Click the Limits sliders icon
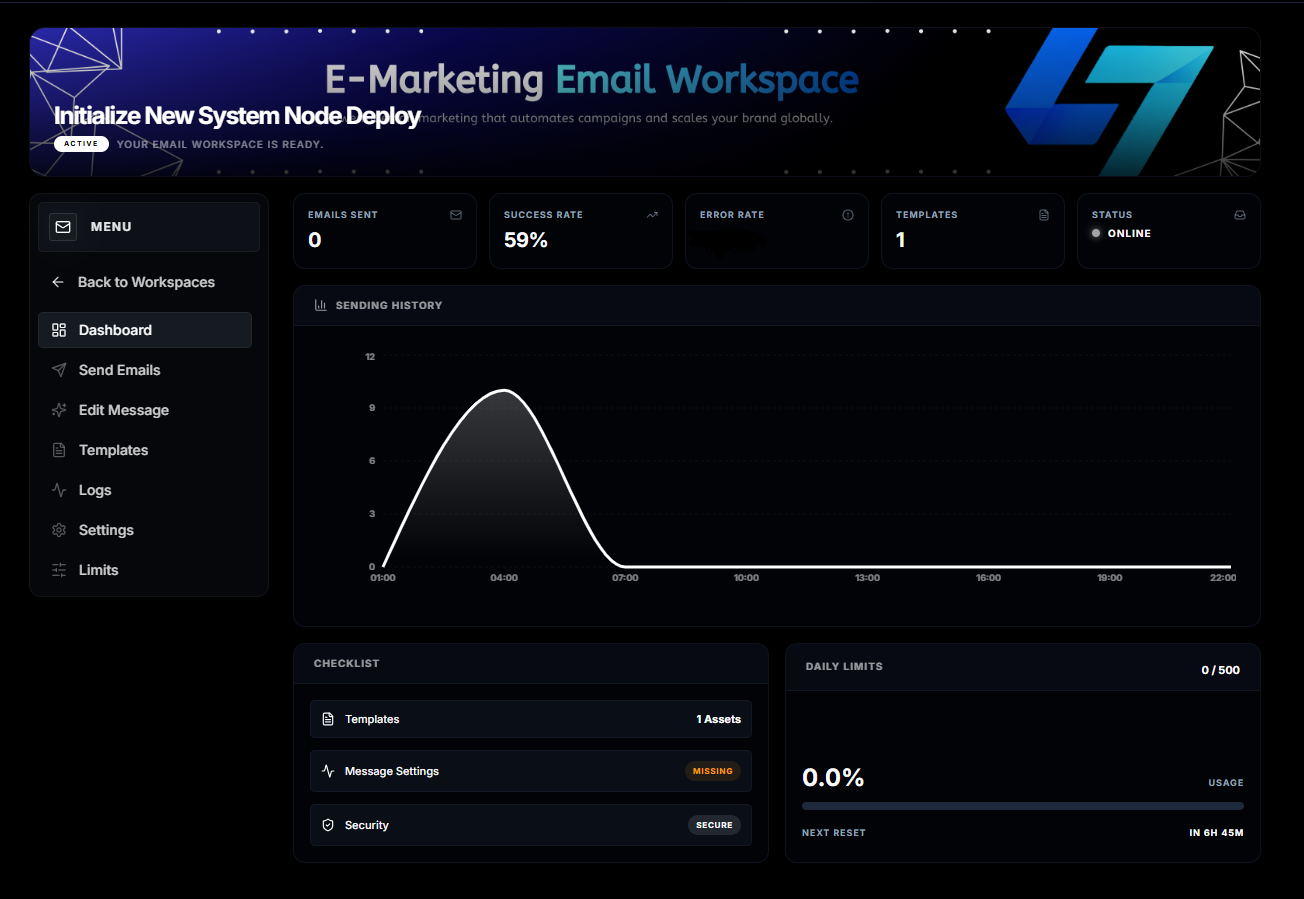The image size is (1304, 899). coord(59,570)
